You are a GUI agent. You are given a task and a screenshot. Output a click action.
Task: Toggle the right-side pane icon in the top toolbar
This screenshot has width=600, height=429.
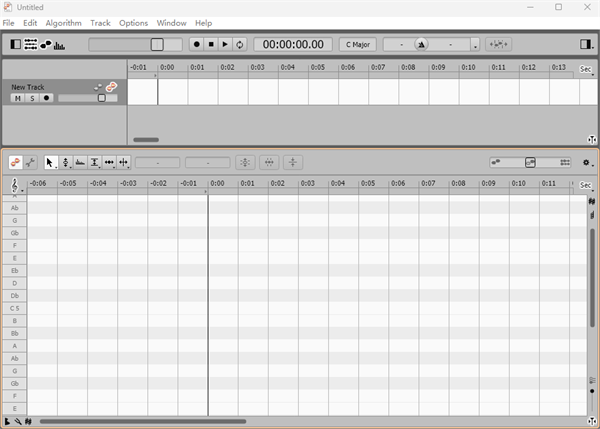click(585, 44)
